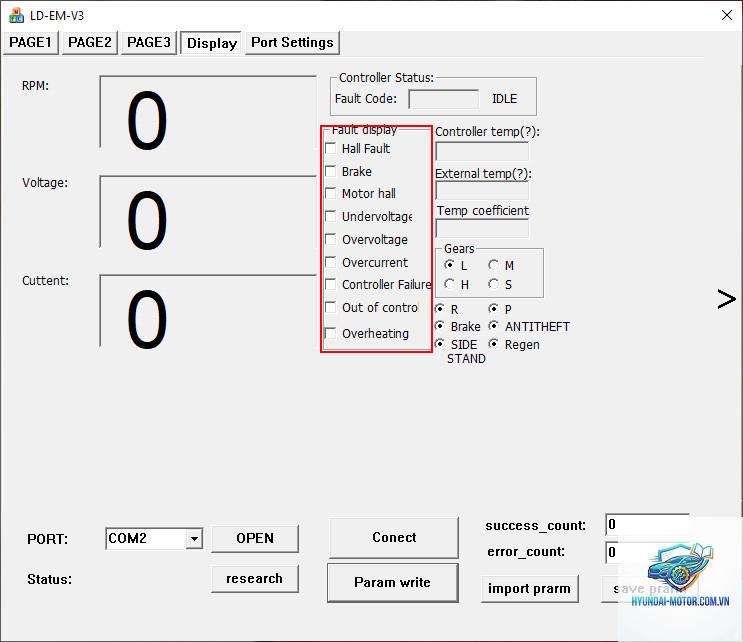Open the Port Settings tab

[292, 43]
